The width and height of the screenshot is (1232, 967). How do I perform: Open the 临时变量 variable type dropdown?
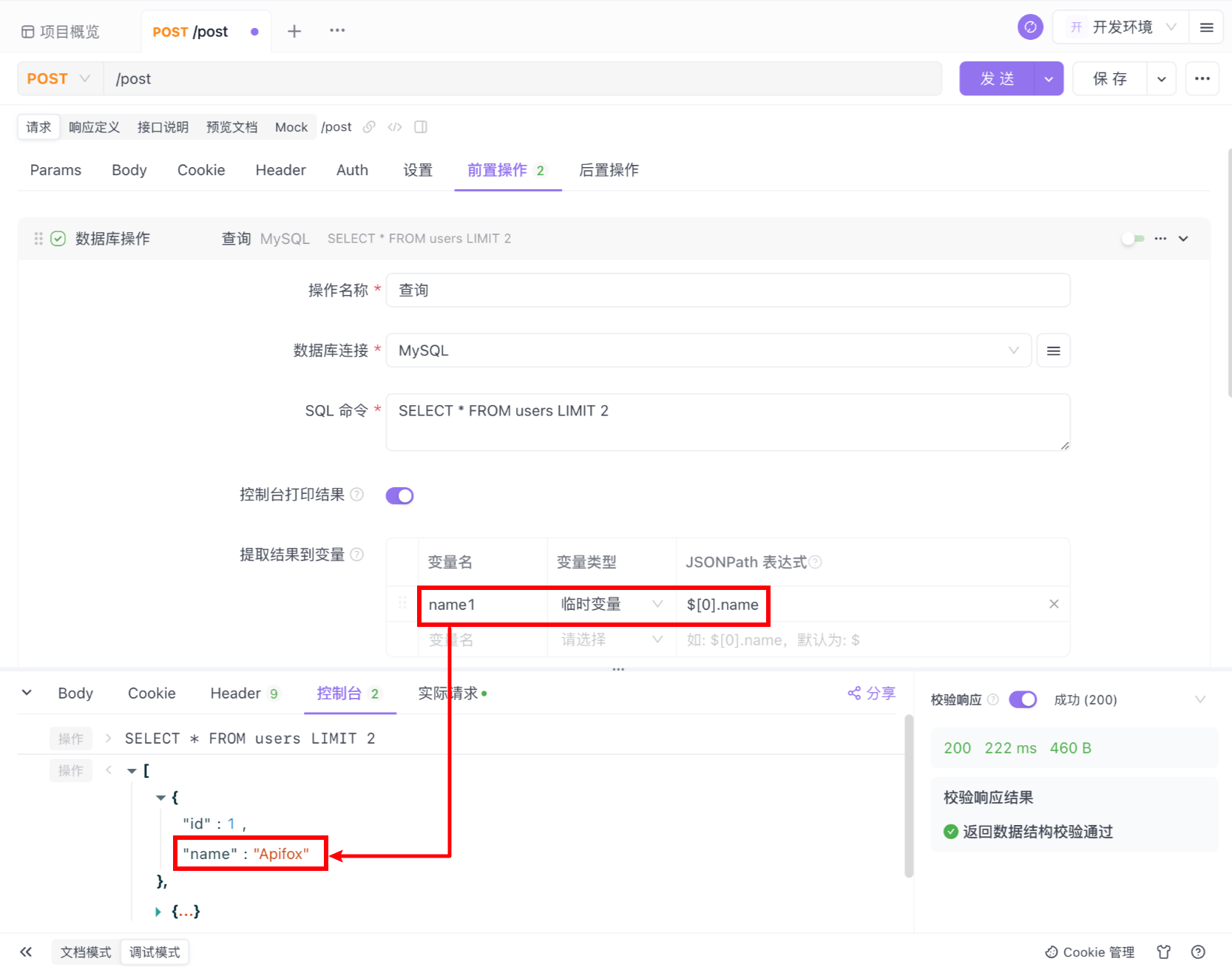[611, 604]
